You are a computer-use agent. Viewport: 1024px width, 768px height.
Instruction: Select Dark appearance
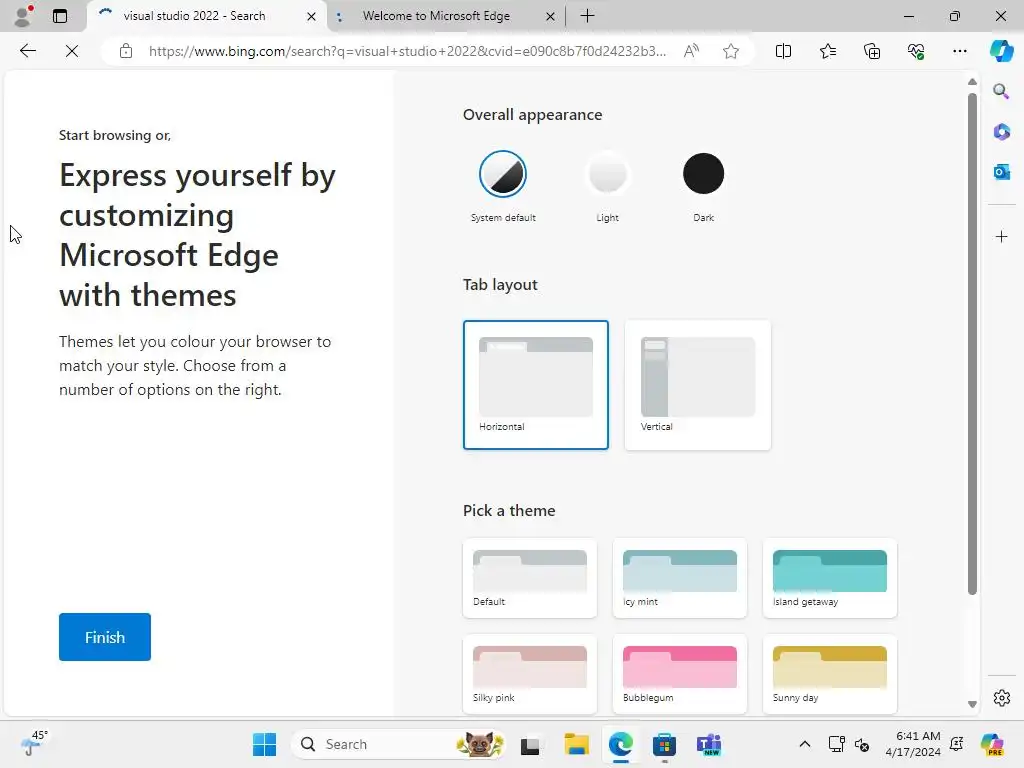click(703, 187)
